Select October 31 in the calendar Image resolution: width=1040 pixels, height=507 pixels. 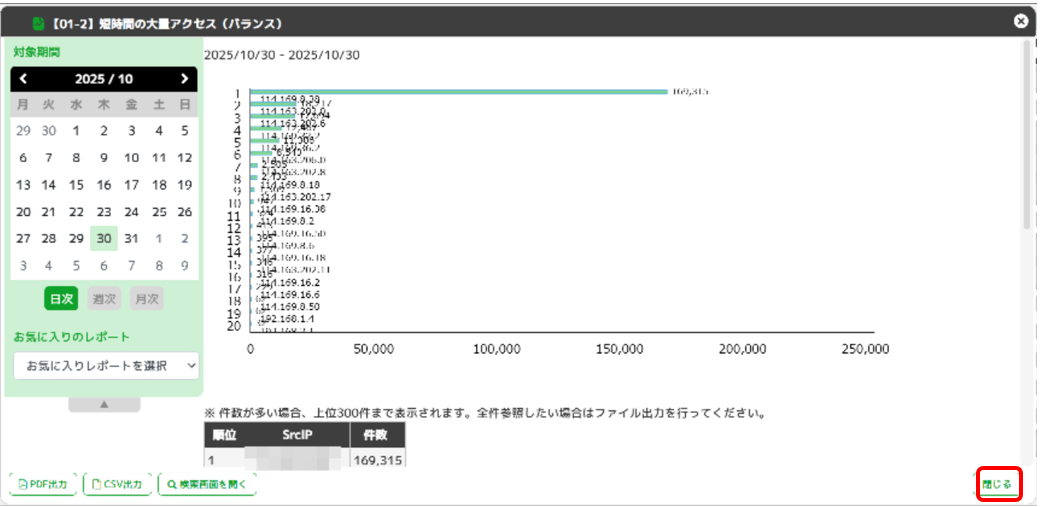131,239
